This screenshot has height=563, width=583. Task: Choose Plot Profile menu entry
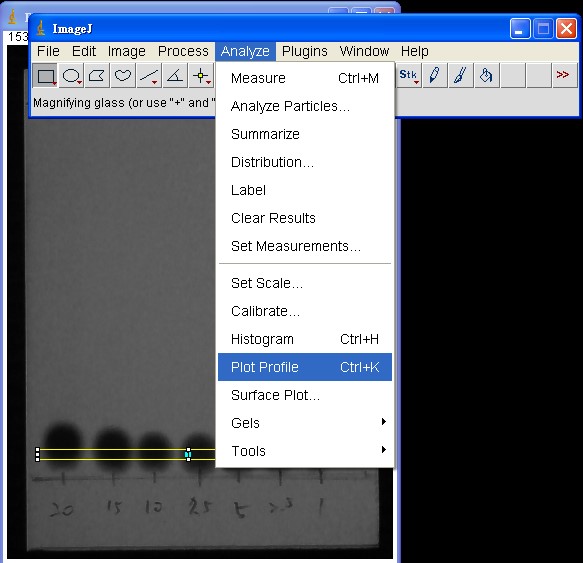pyautogui.click(x=305, y=367)
